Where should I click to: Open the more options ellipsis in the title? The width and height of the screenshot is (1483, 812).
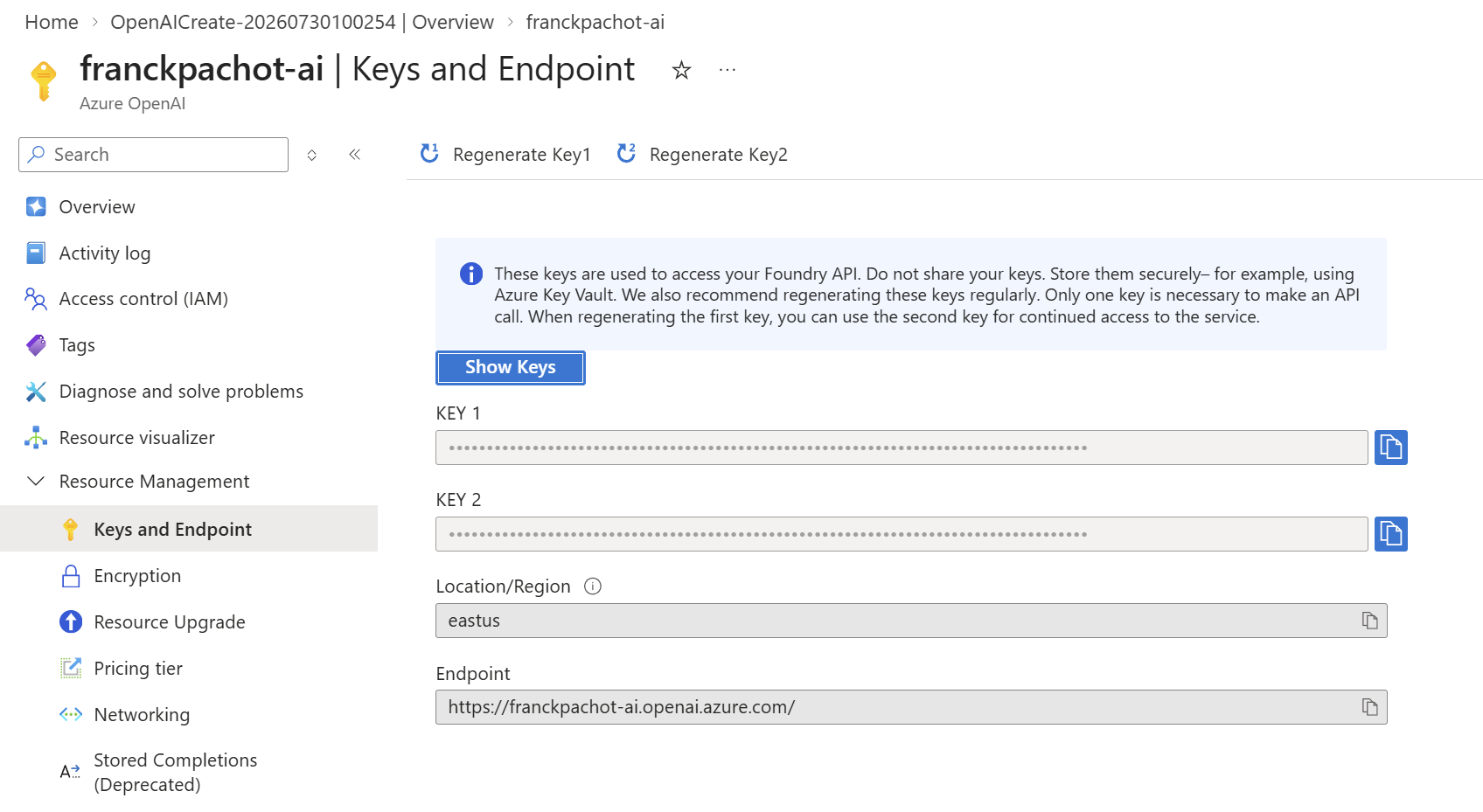728,70
